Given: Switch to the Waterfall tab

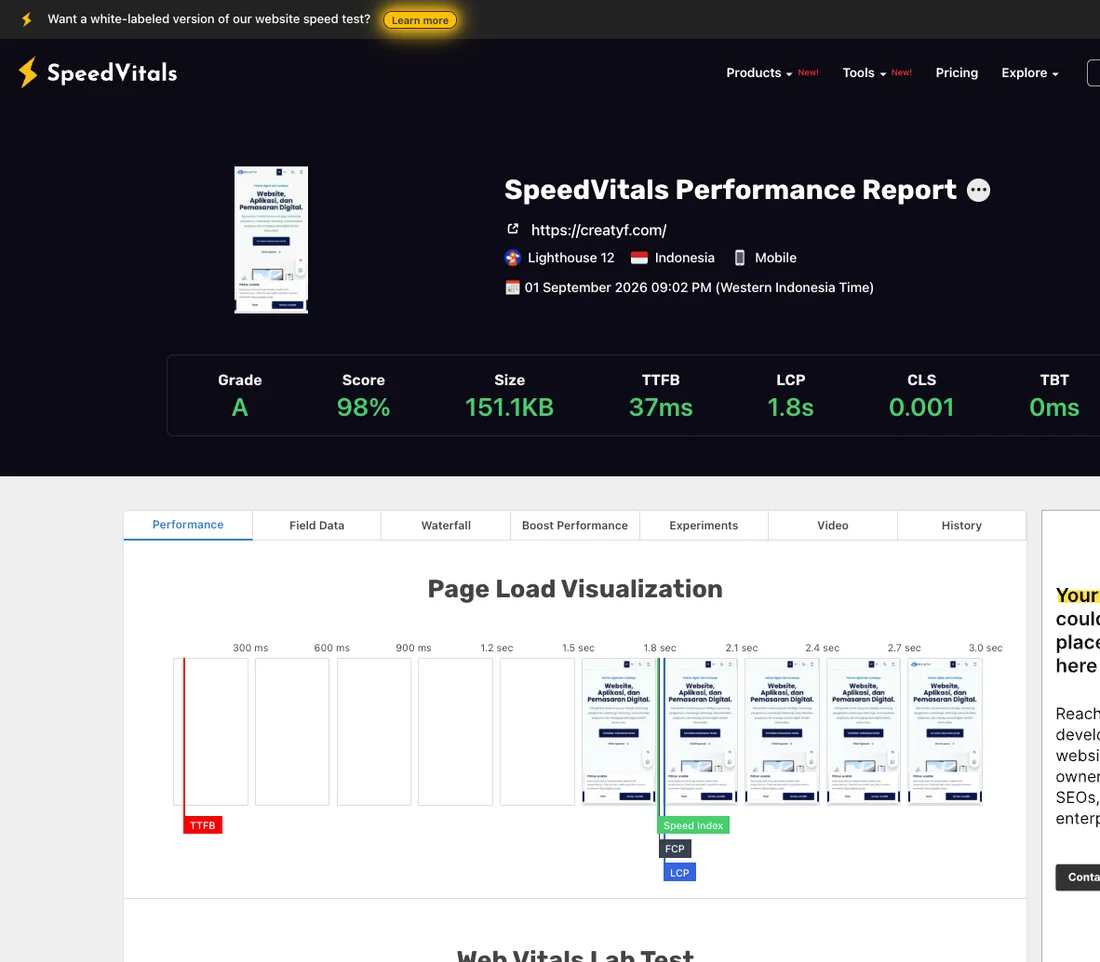Looking at the screenshot, I should tap(446, 526).
